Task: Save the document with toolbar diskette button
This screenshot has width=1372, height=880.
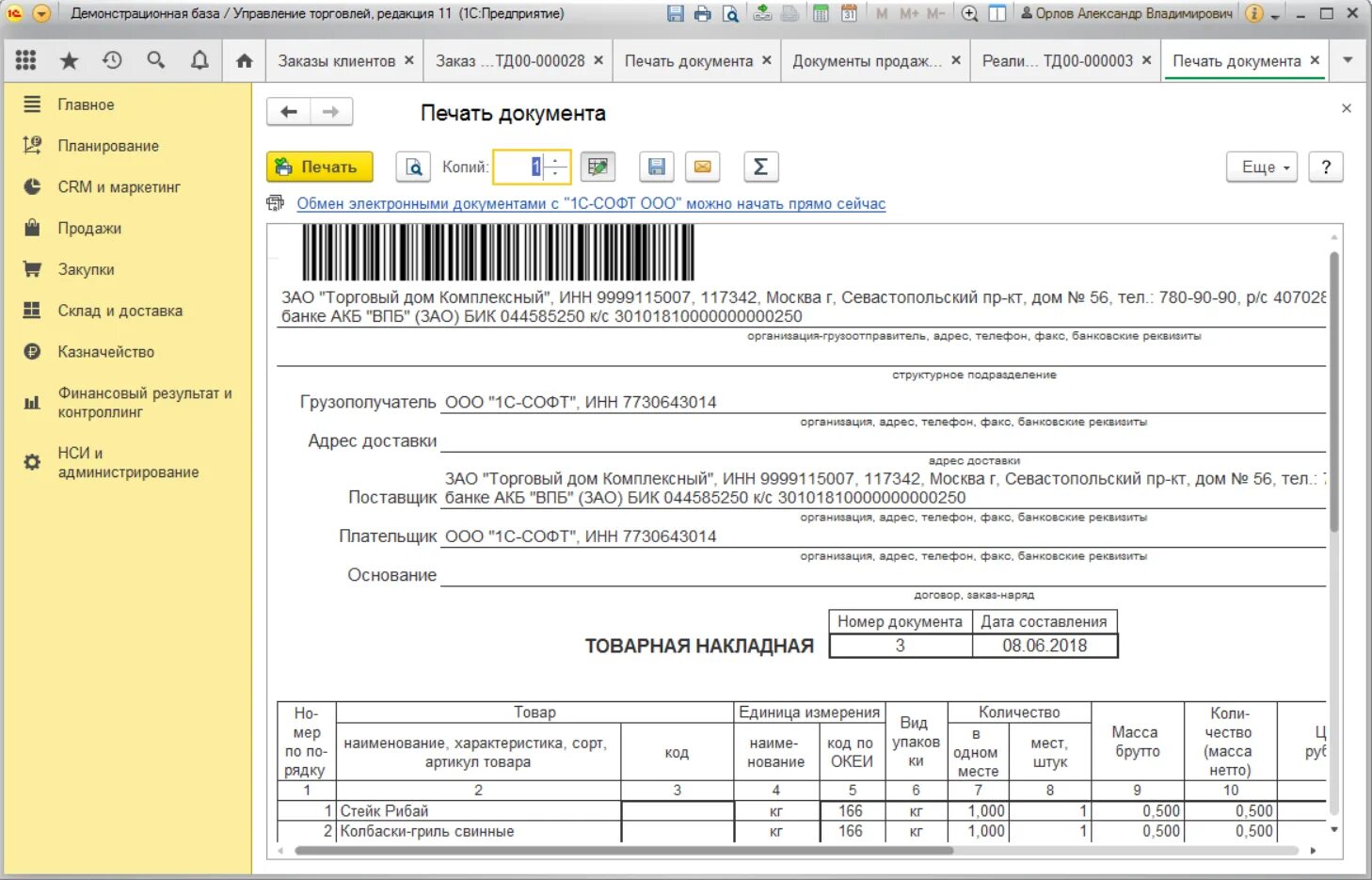Action: coord(657,167)
